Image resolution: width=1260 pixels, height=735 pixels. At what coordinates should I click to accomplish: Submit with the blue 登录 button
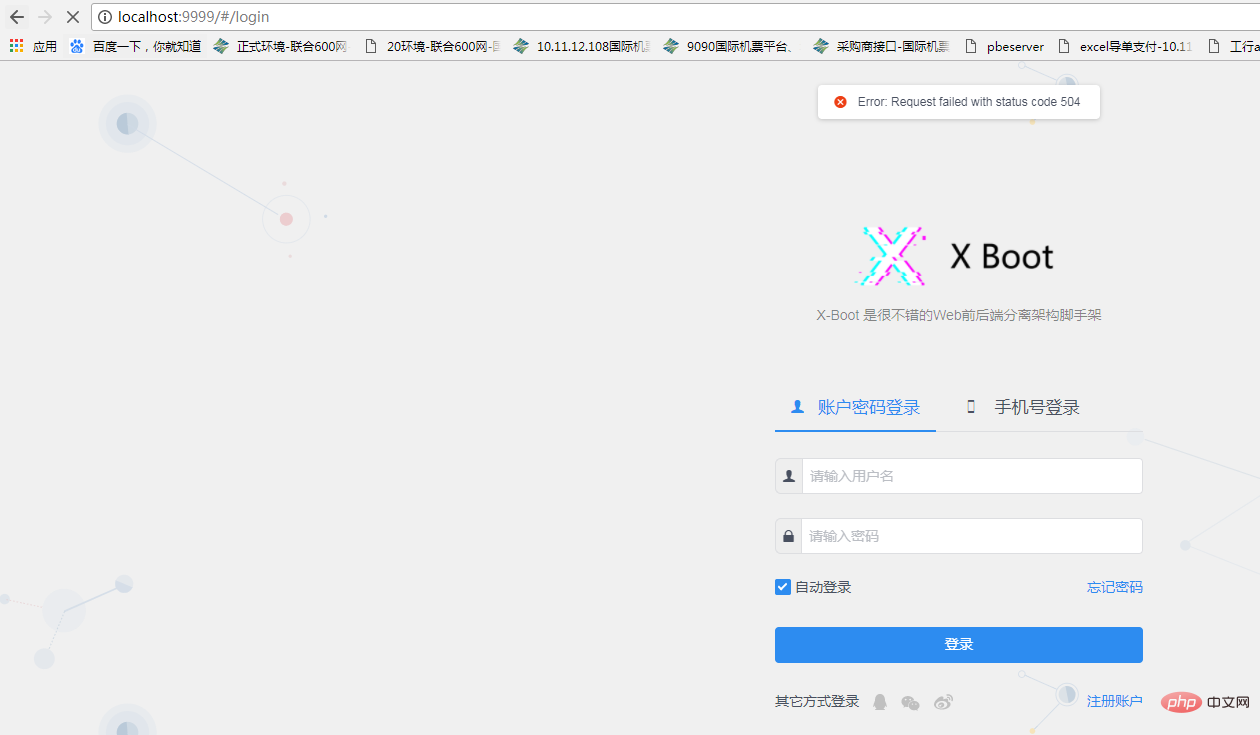click(959, 645)
